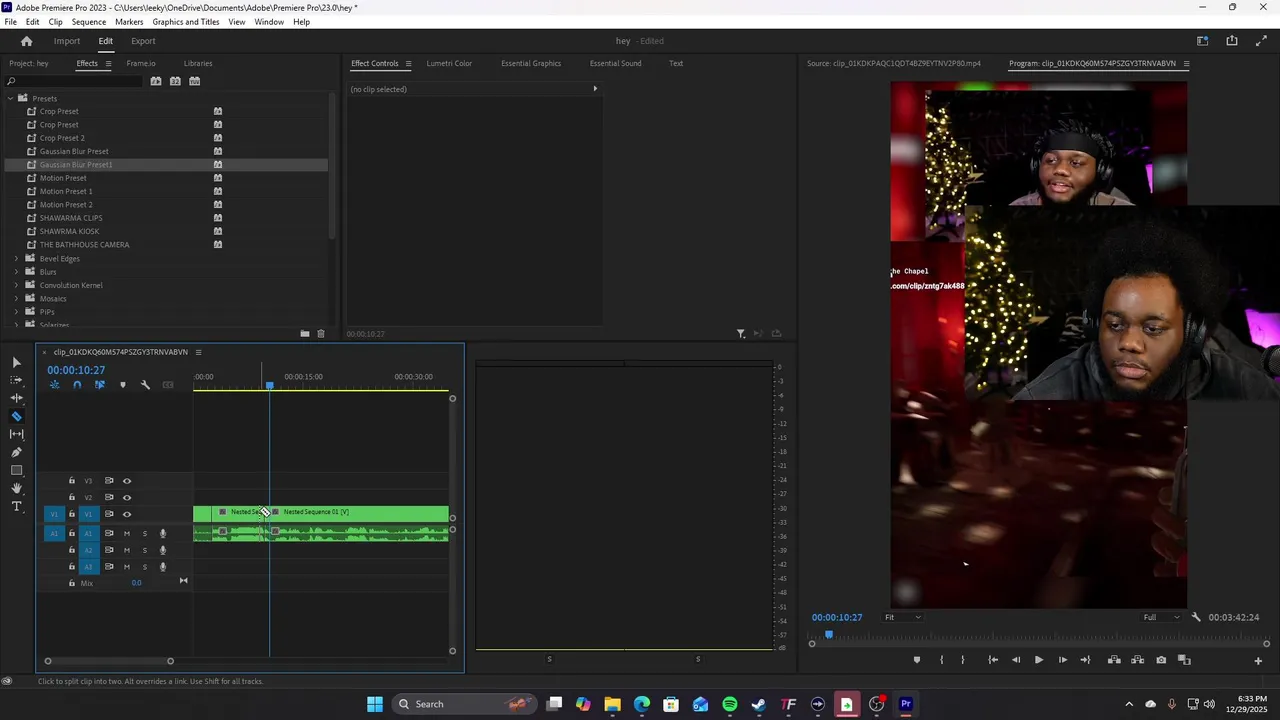This screenshot has width=1280, height=720.
Task: Expand the Bevel Edges folder
Action: 16,259
